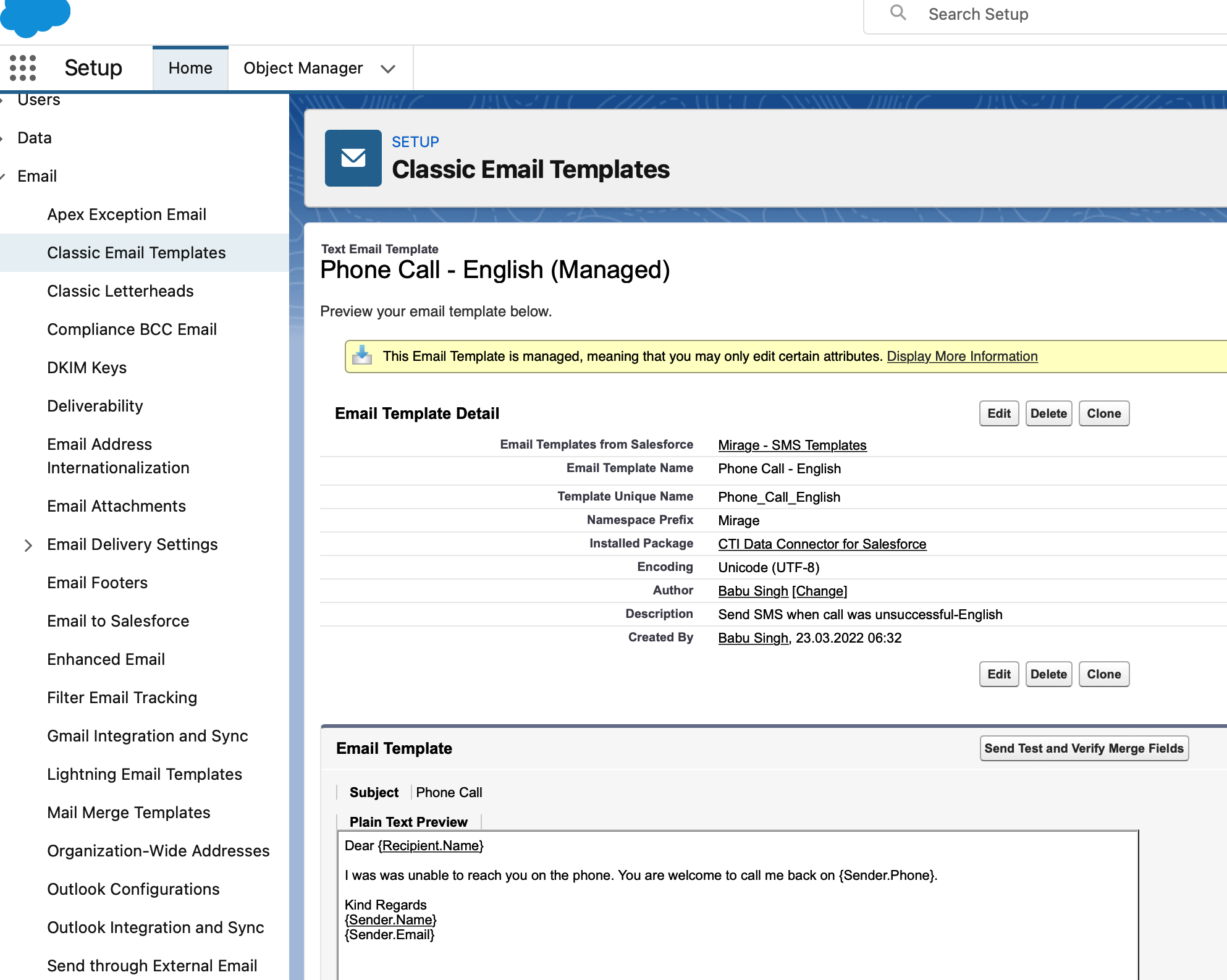This screenshot has width=1227, height=980.
Task: Open Email Attachments in sidebar
Action: tap(117, 506)
